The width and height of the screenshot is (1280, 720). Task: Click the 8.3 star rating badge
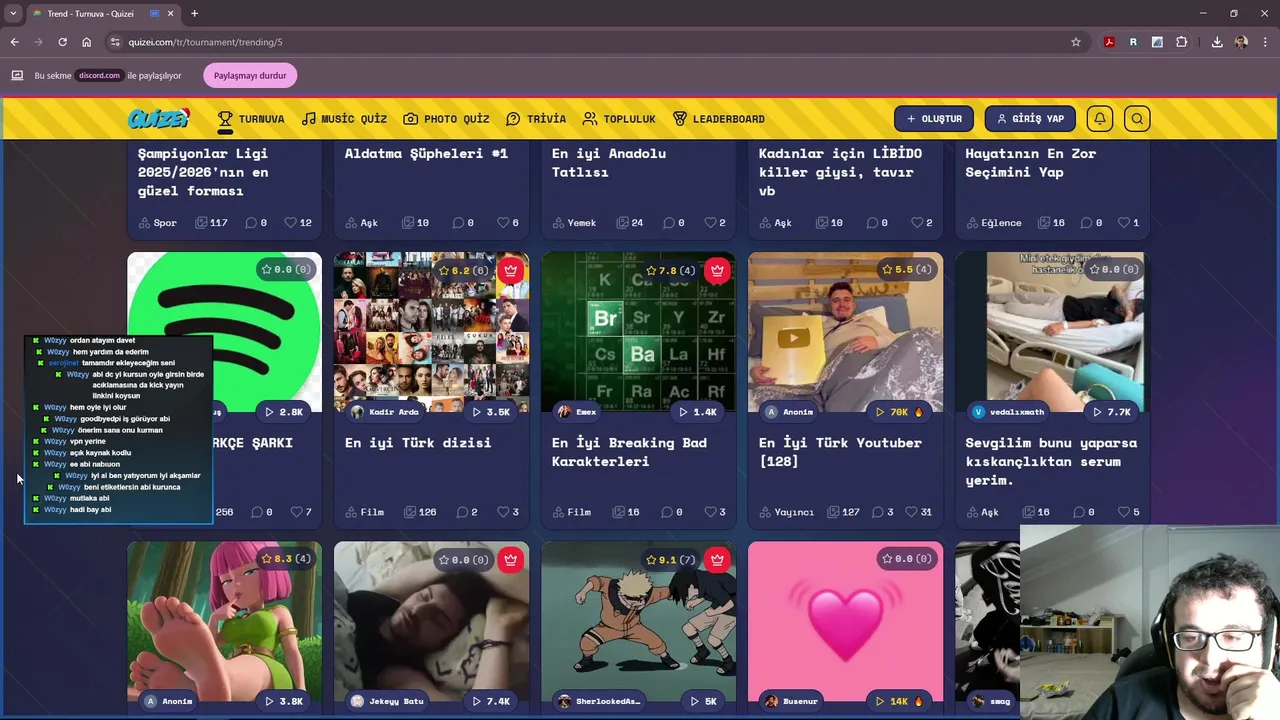285,559
